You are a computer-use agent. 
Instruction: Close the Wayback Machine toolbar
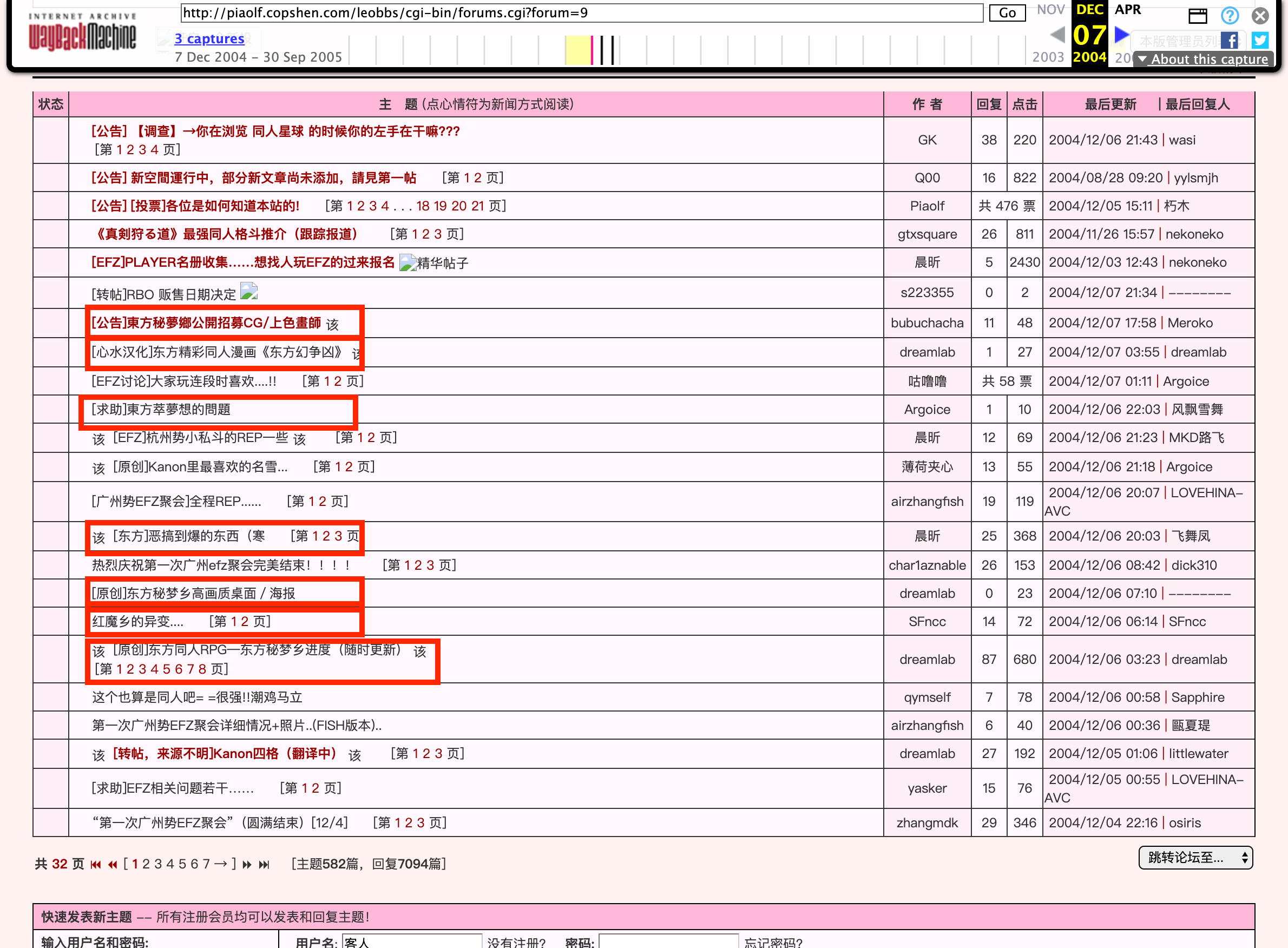(1260, 16)
